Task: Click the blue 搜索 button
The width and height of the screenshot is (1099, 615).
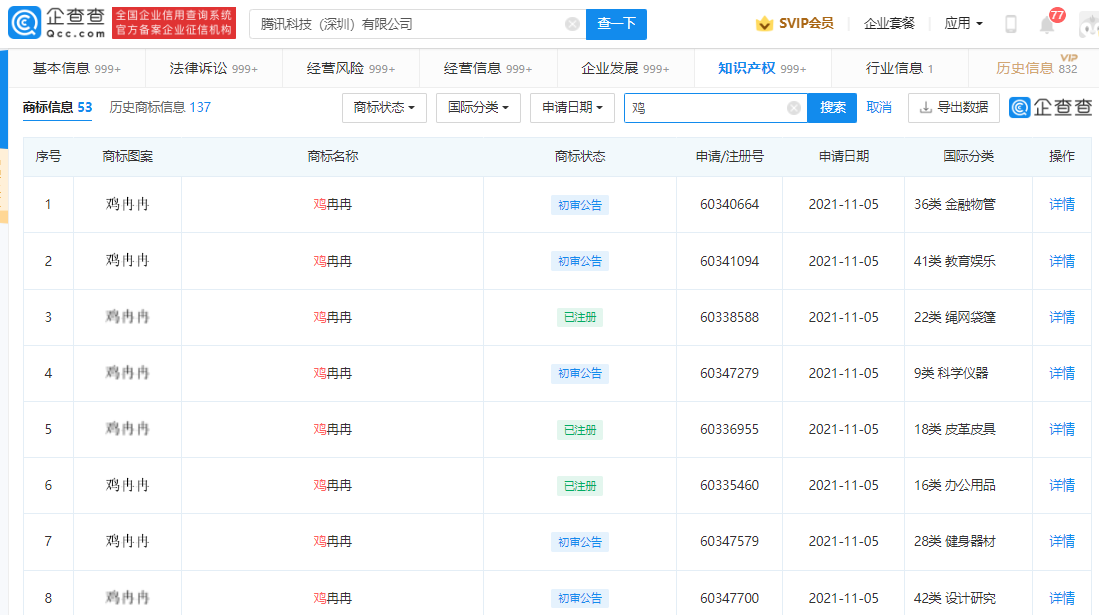Action: [832, 108]
